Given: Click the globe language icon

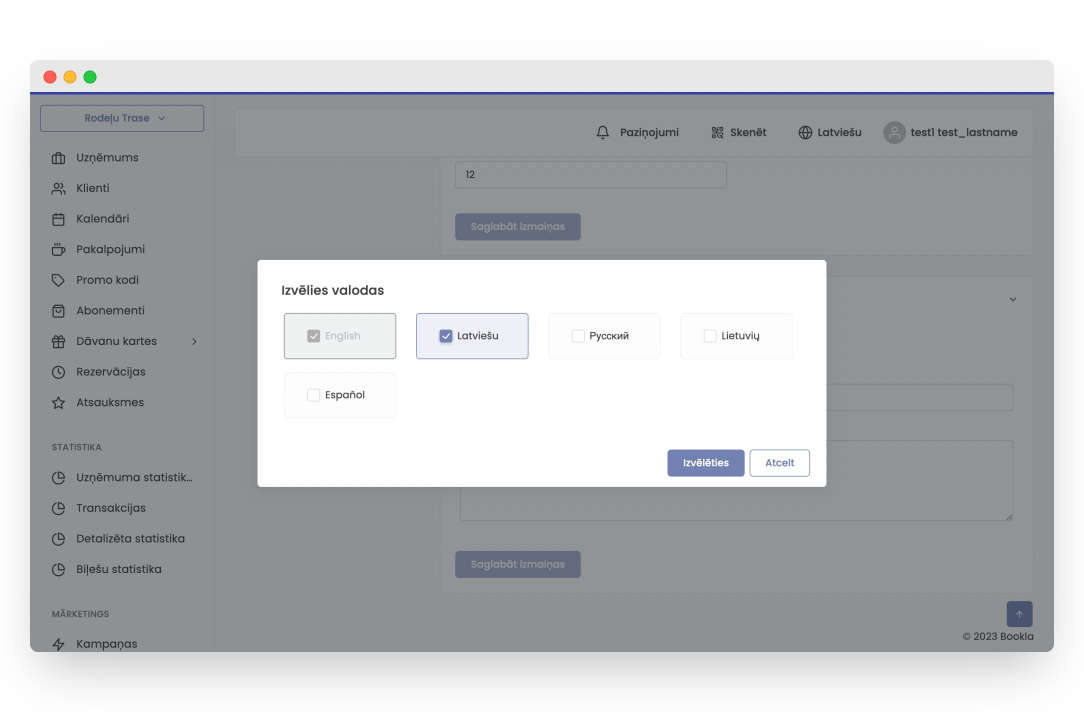Looking at the screenshot, I should 805,132.
